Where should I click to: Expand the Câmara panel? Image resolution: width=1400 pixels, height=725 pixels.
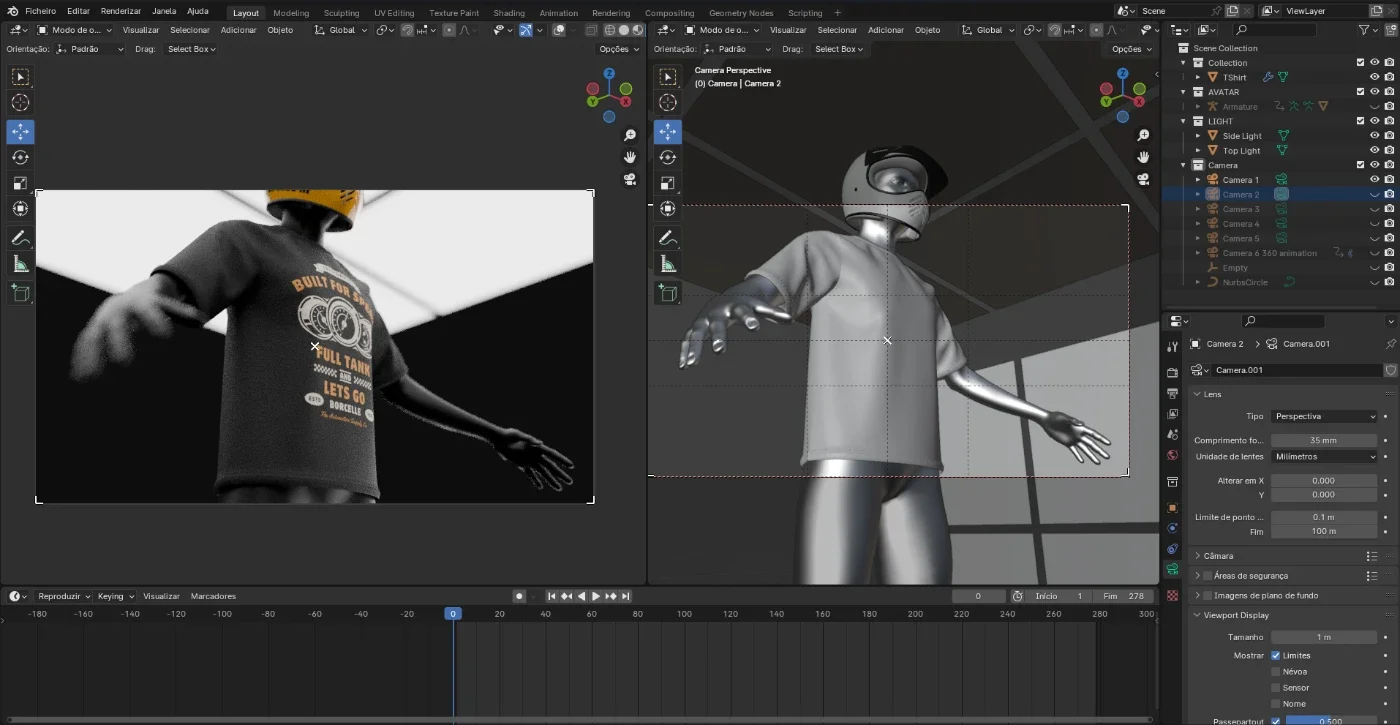coord(1218,556)
